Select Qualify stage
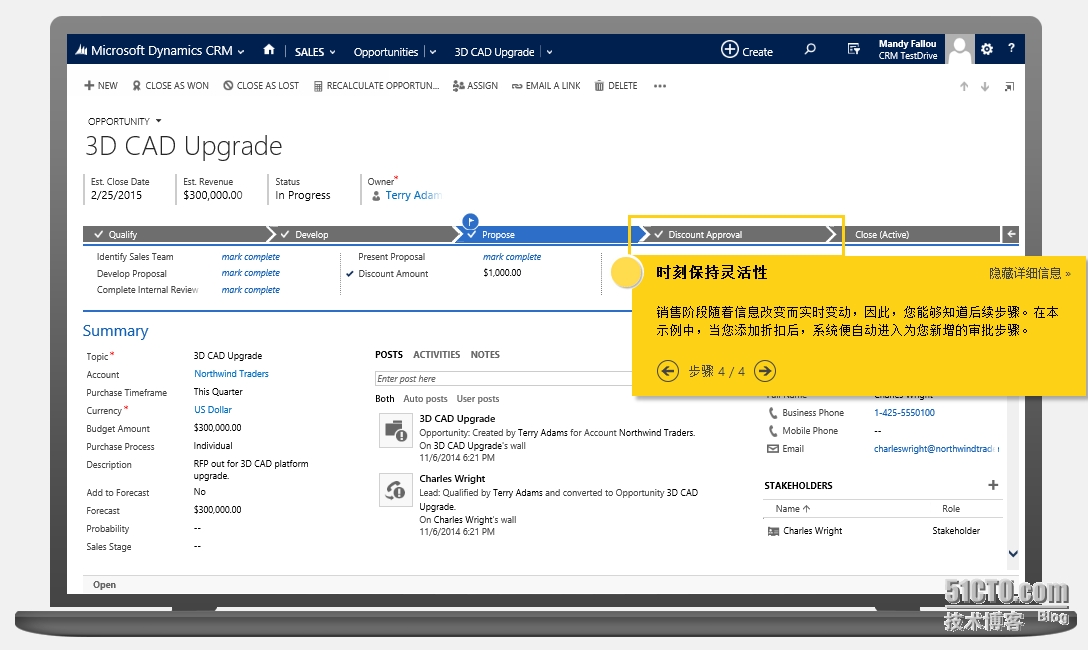Viewport: 1088px width, 650px height. pos(174,234)
